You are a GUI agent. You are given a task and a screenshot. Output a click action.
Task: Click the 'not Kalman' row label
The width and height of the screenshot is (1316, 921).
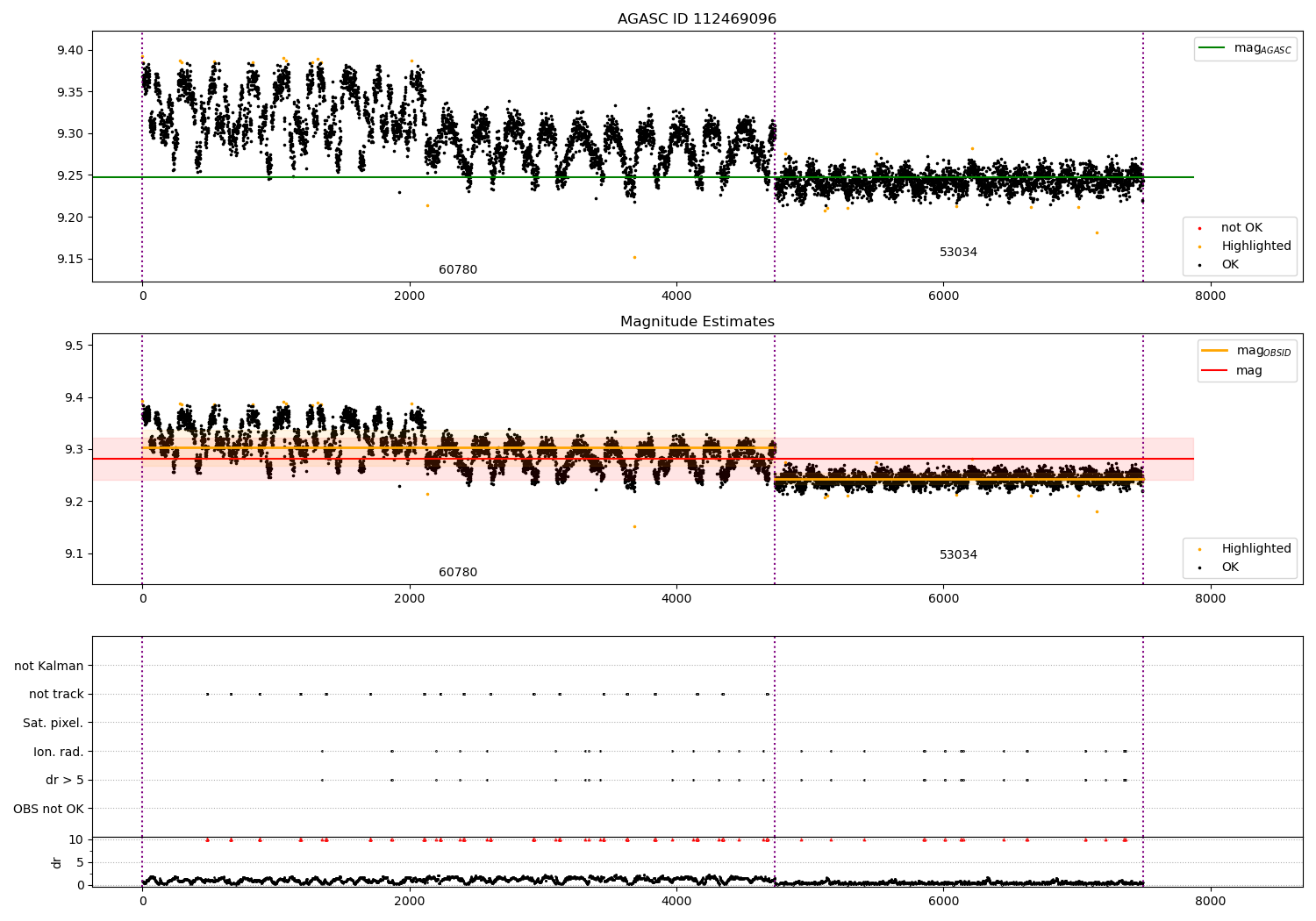tap(49, 667)
